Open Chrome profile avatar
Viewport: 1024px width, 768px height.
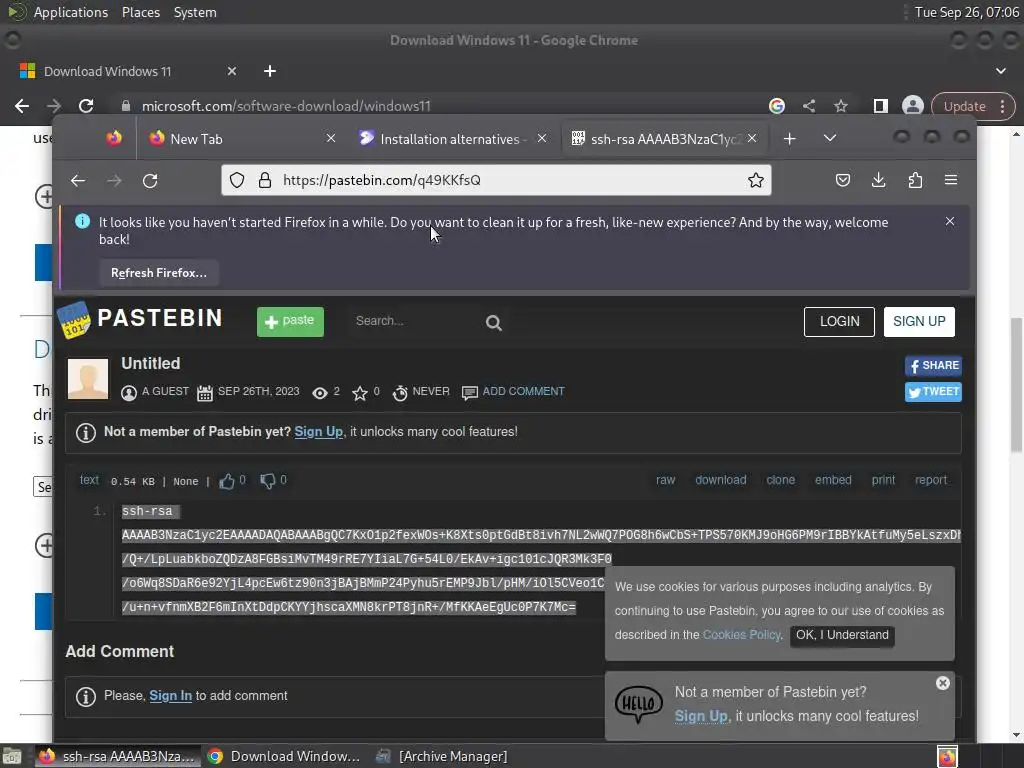coord(912,106)
